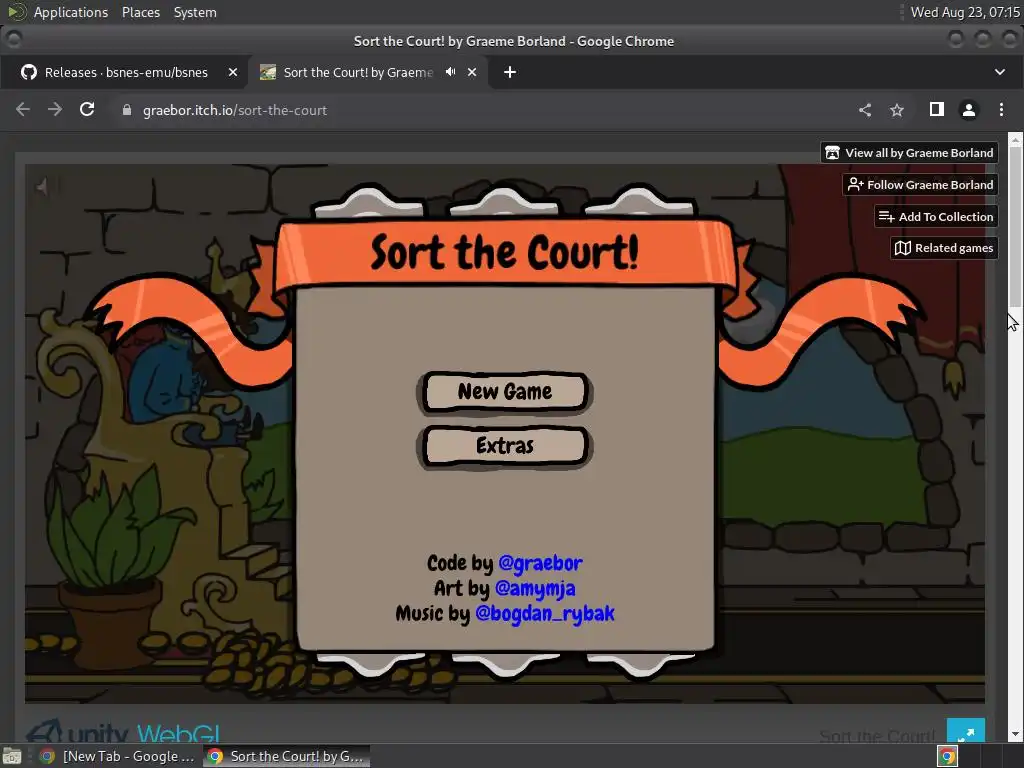Click the page vertical scrollbar thumb
Image resolution: width=1024 pixels, height=768 pixels.
(x=1015, y=227)
